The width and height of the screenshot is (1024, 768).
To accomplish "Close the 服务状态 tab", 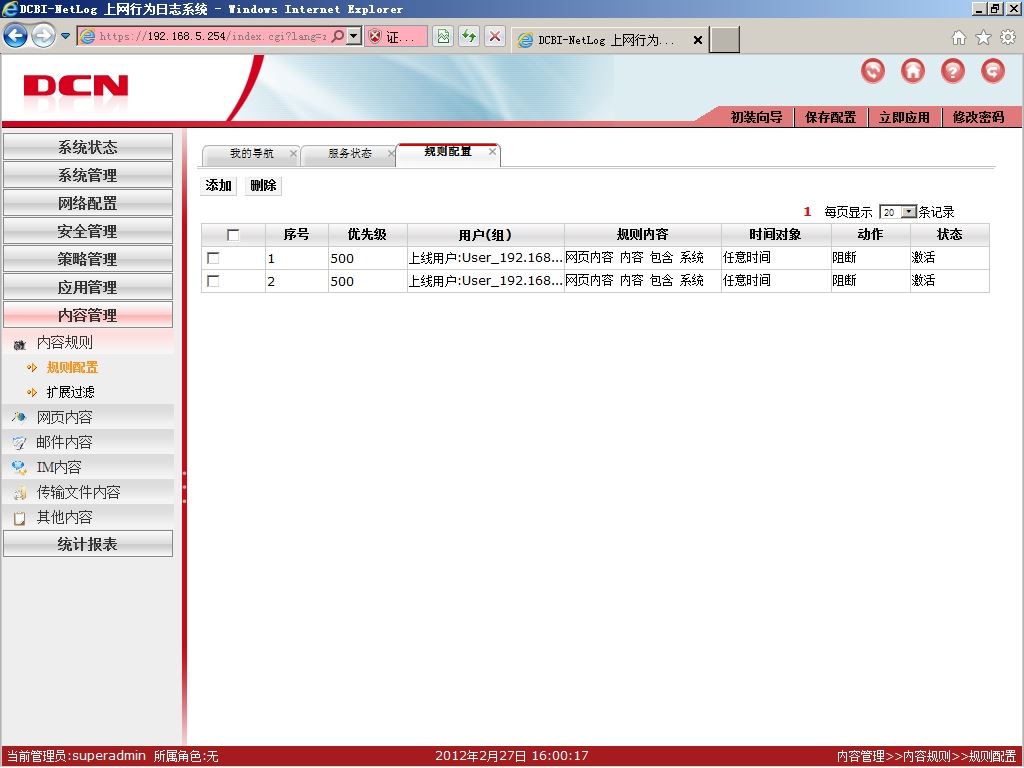I will [x=391, y=153].
